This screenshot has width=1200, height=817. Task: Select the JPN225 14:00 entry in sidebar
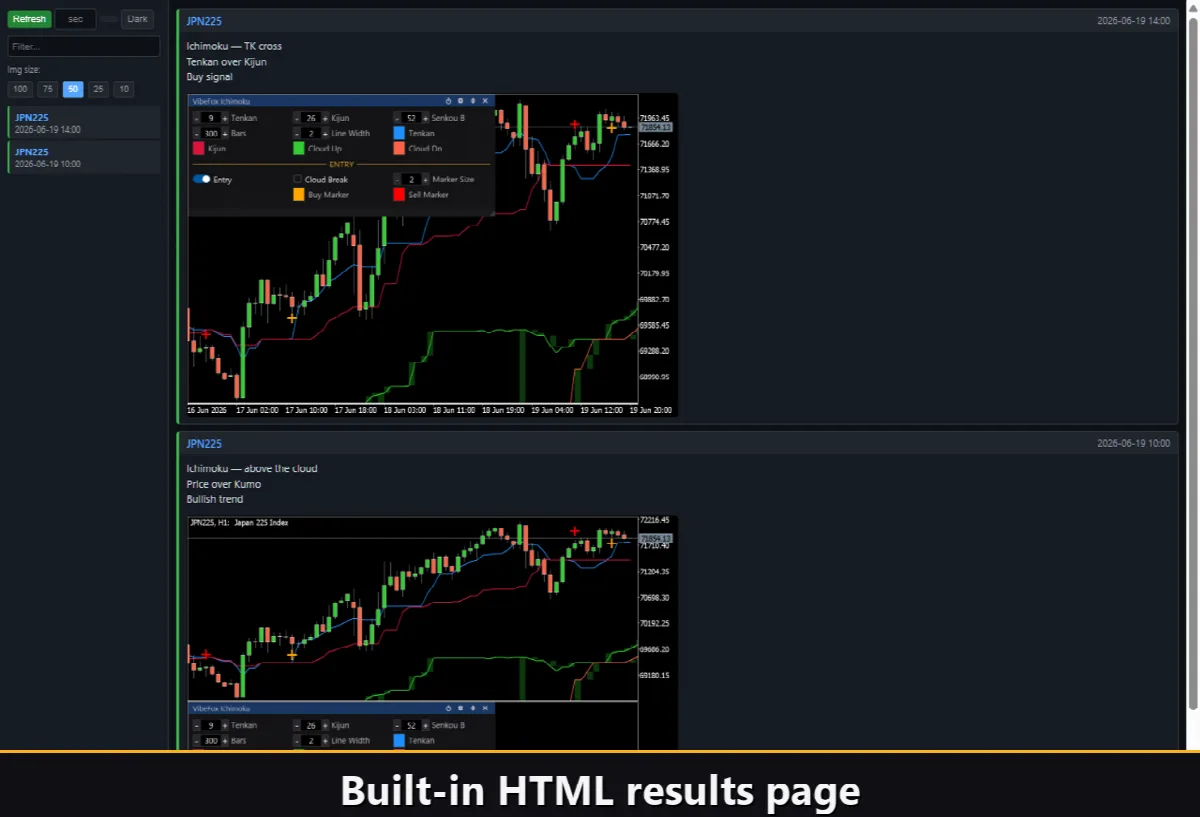click(x=84, y=123)
